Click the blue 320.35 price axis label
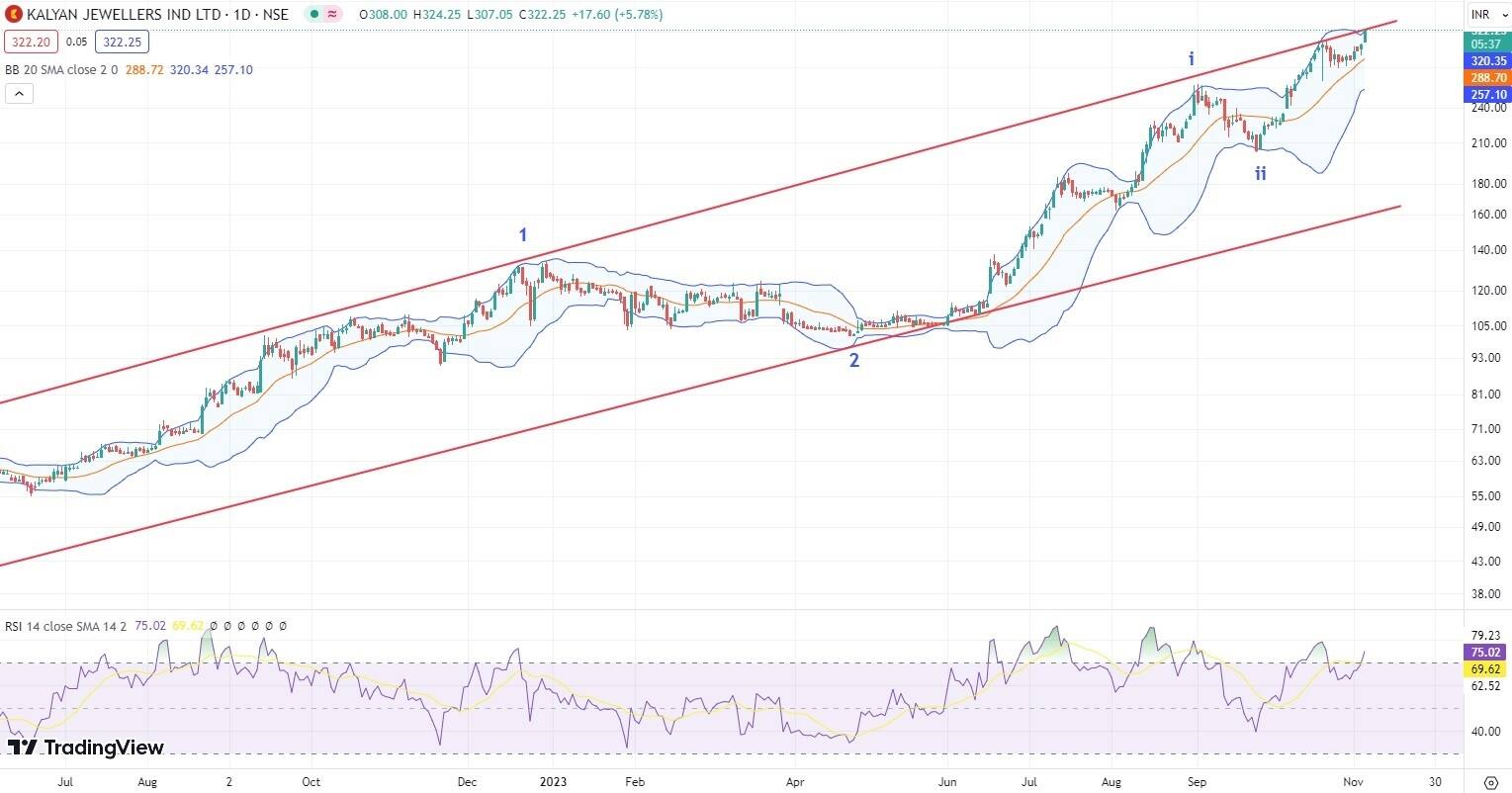This screenshot has width=1512, height=793. [1486, 60]
